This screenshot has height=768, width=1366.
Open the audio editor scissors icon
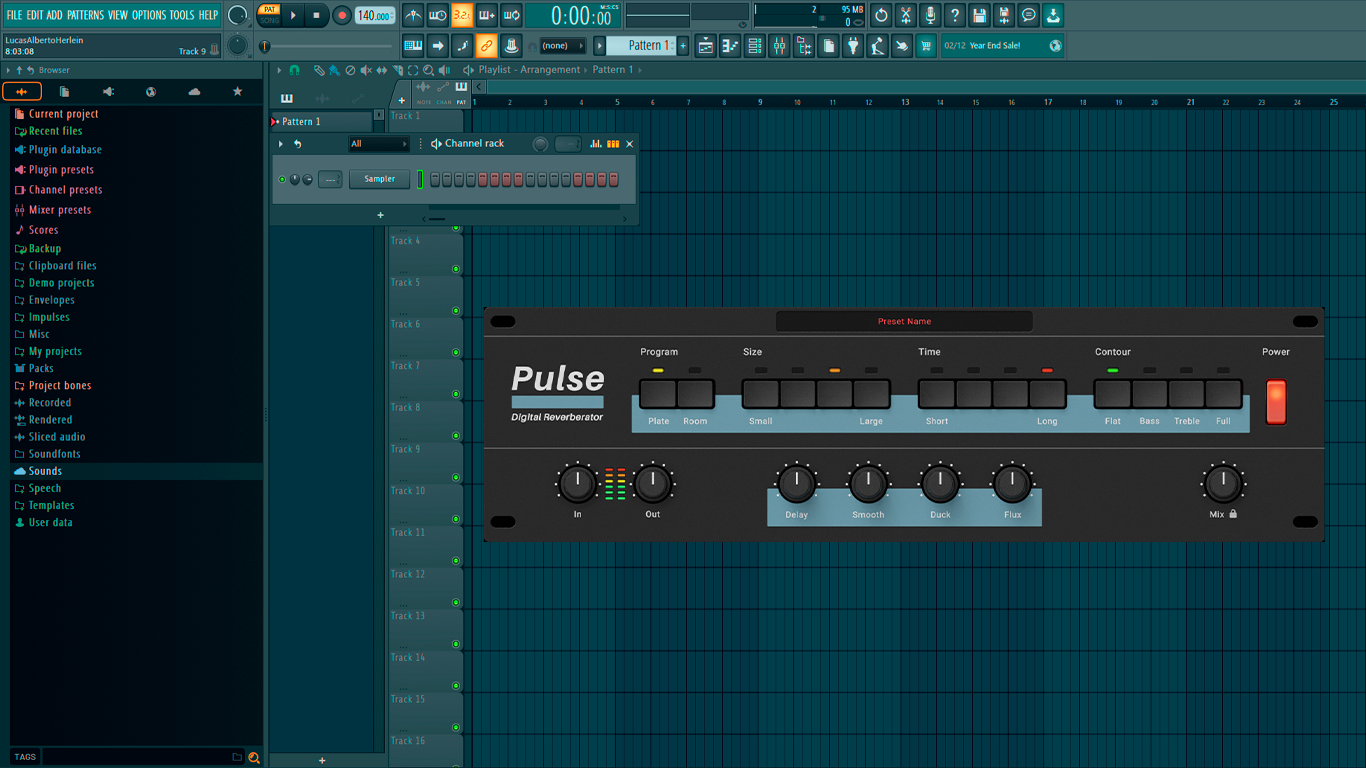tap(906, 15)
